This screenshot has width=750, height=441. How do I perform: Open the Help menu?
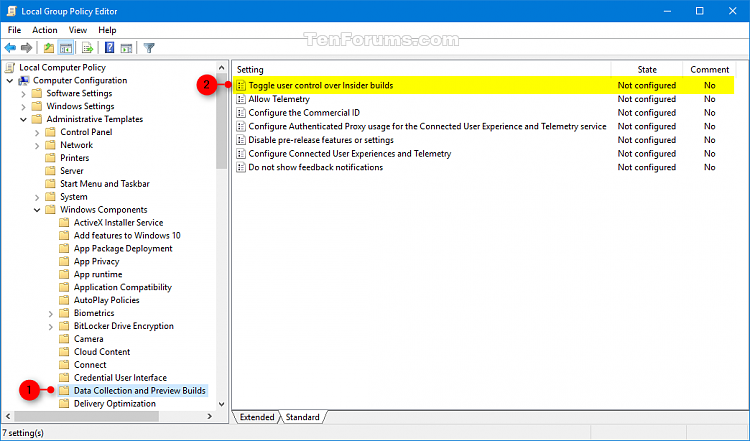107,30
